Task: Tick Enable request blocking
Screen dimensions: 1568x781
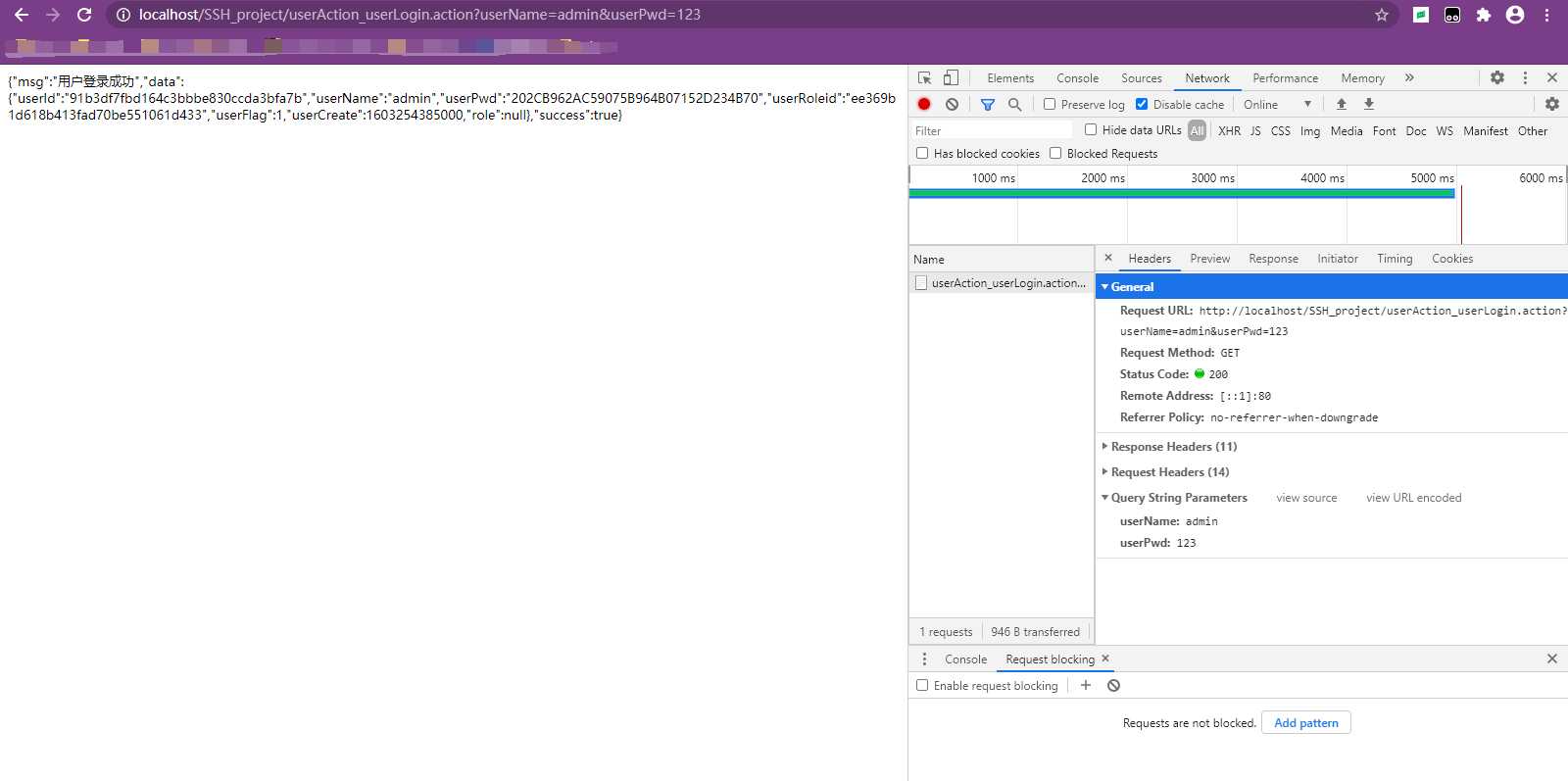Action: pyautogui.click(x=922, y=685)
